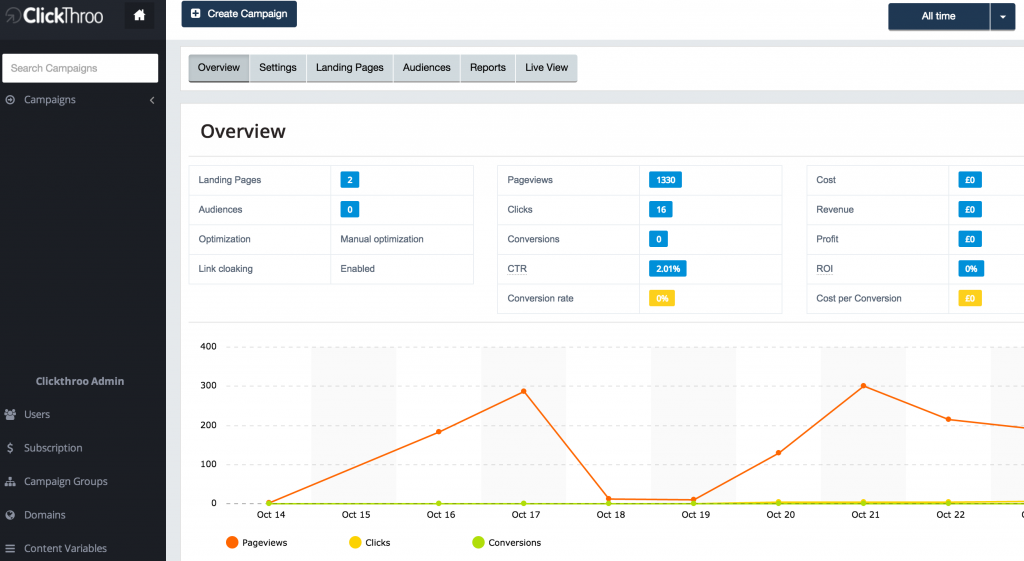
Task: Select the All time range button
Action: (938, 16)
